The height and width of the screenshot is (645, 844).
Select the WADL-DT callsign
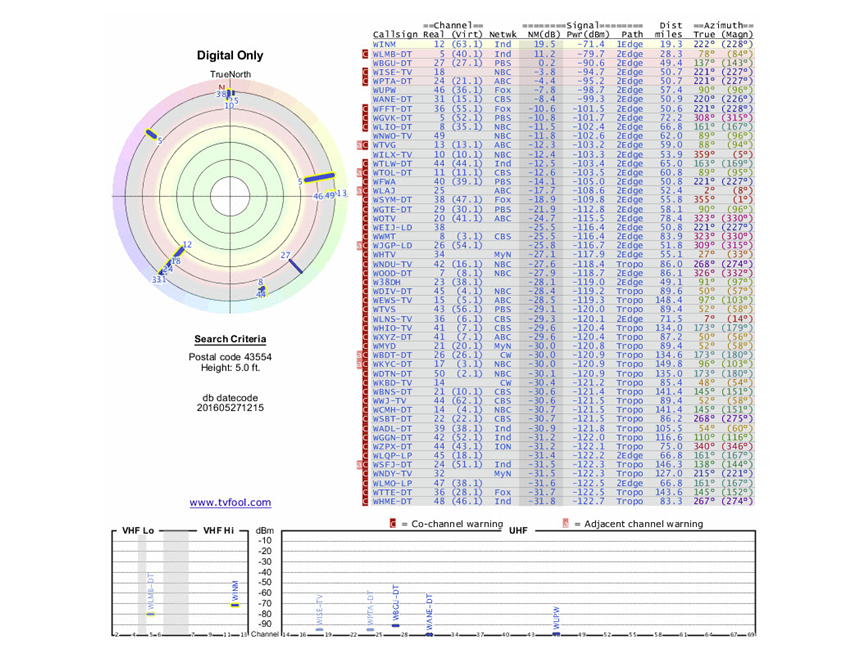click(392, 429)
